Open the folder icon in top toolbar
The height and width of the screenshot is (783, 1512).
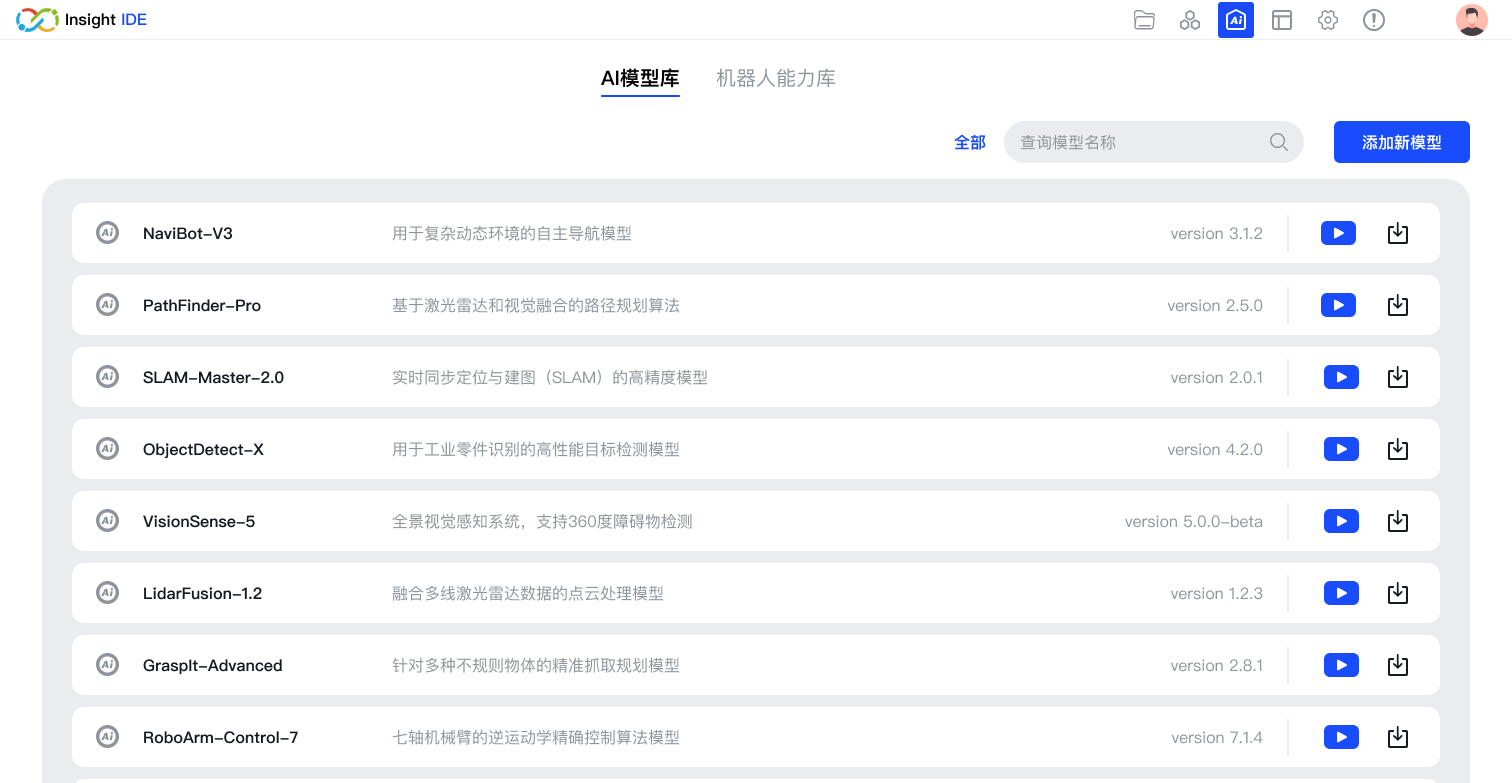point(1144,20)
